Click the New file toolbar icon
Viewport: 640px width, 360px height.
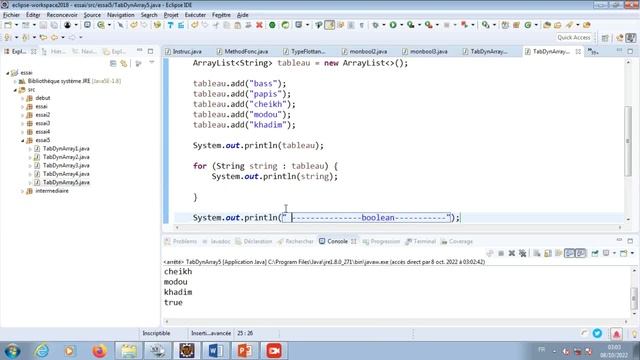[x=8, y=25]
